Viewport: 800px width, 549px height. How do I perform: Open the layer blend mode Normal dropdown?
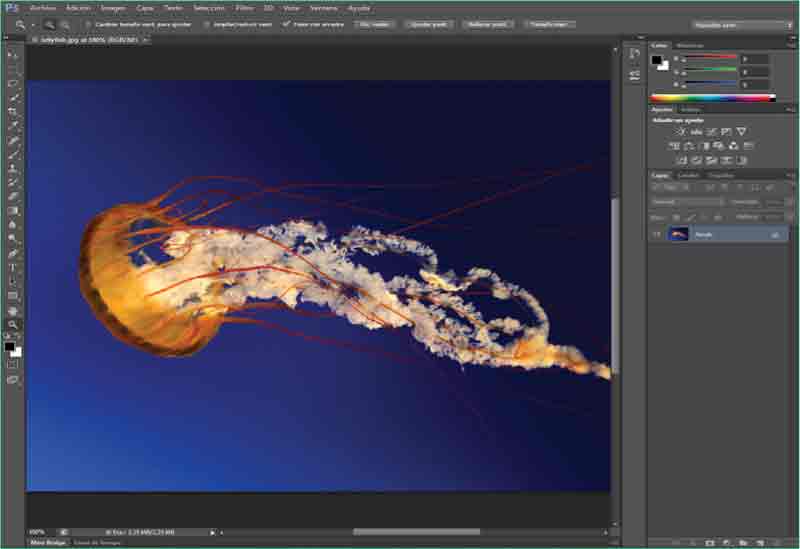click(x=688, y=201)
